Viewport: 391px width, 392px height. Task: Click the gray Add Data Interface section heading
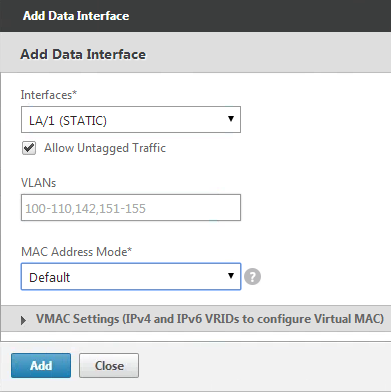(83, 54)
